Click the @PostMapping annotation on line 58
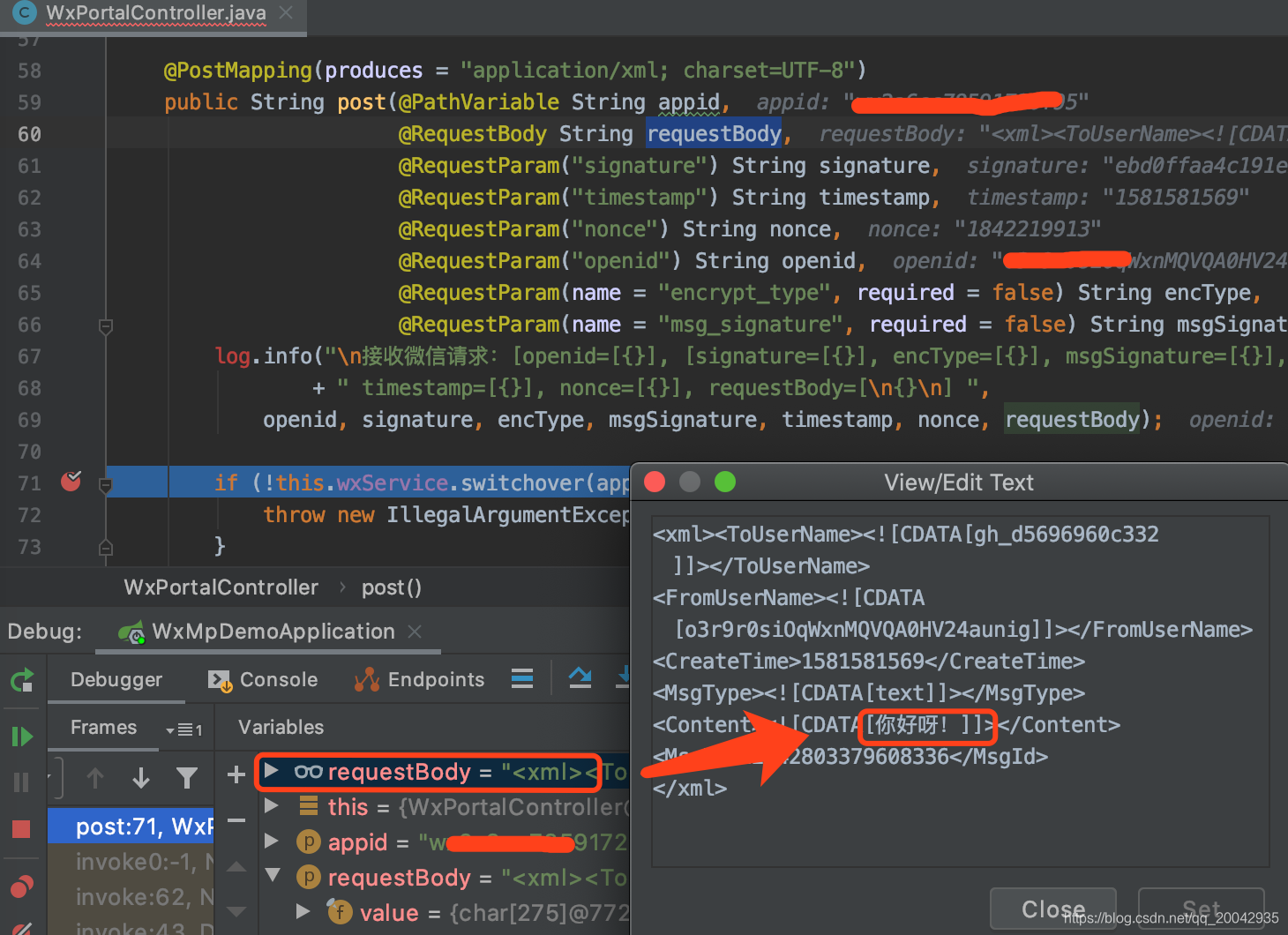This screenshot has width=1288, height=935. (238, 71)
